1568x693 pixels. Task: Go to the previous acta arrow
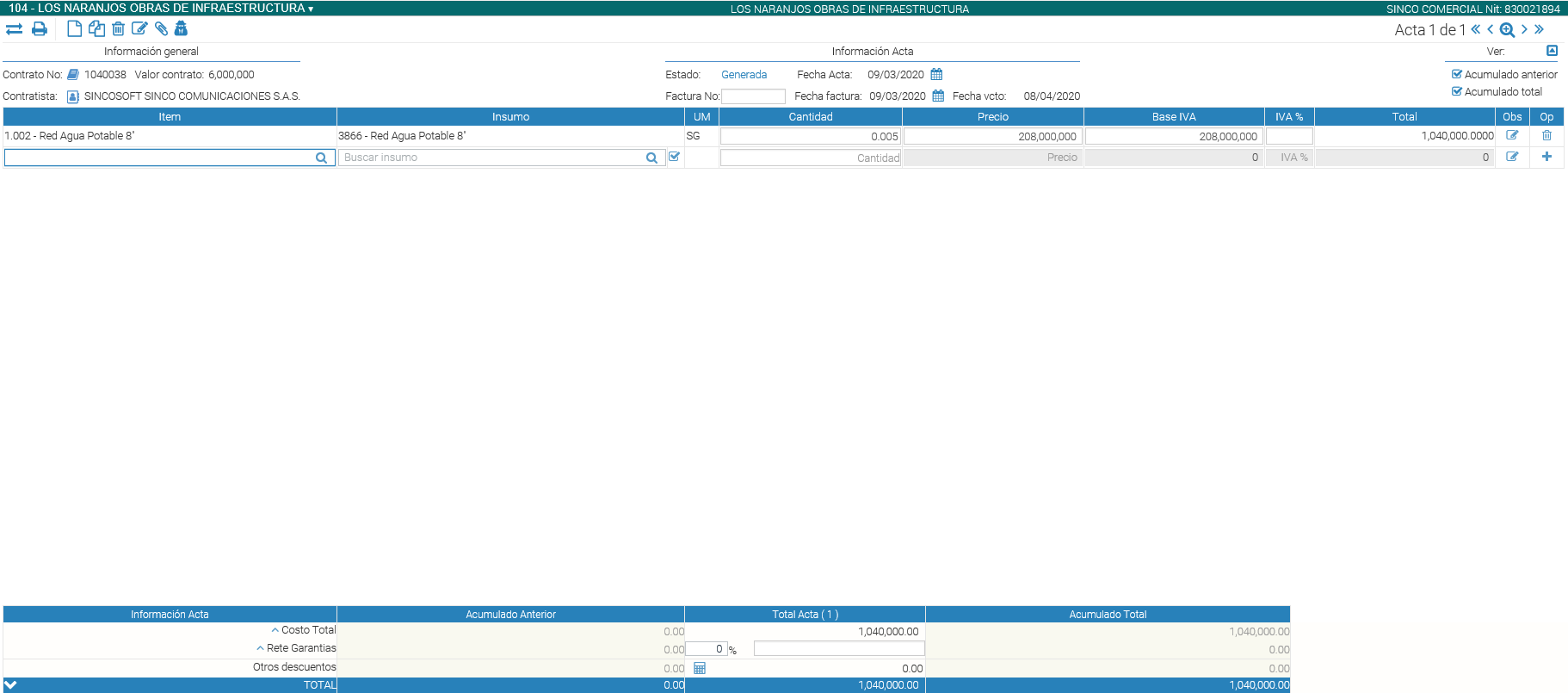tap(1491, 29)
